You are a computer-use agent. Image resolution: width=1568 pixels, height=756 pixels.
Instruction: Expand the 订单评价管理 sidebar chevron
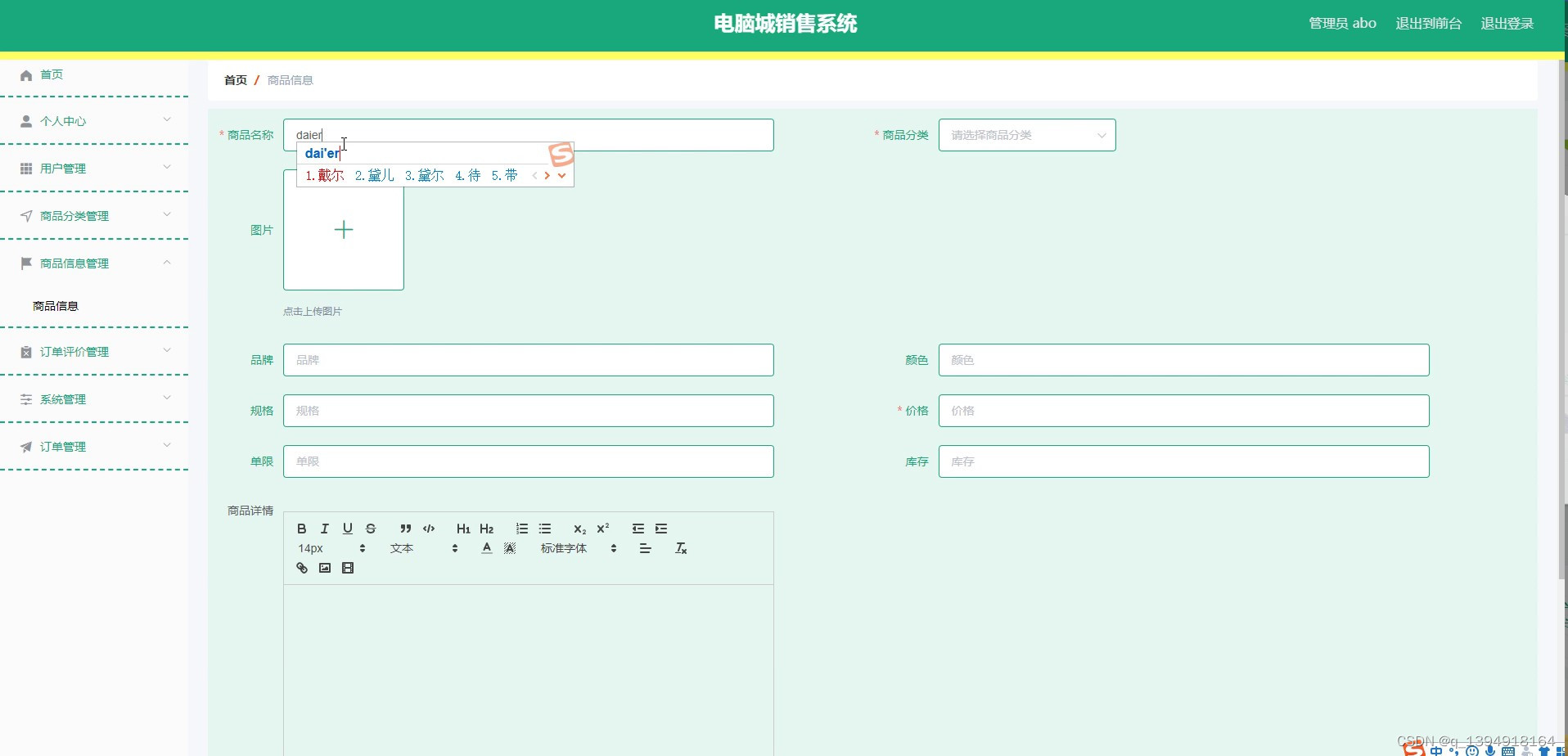[x=167, y=351]
